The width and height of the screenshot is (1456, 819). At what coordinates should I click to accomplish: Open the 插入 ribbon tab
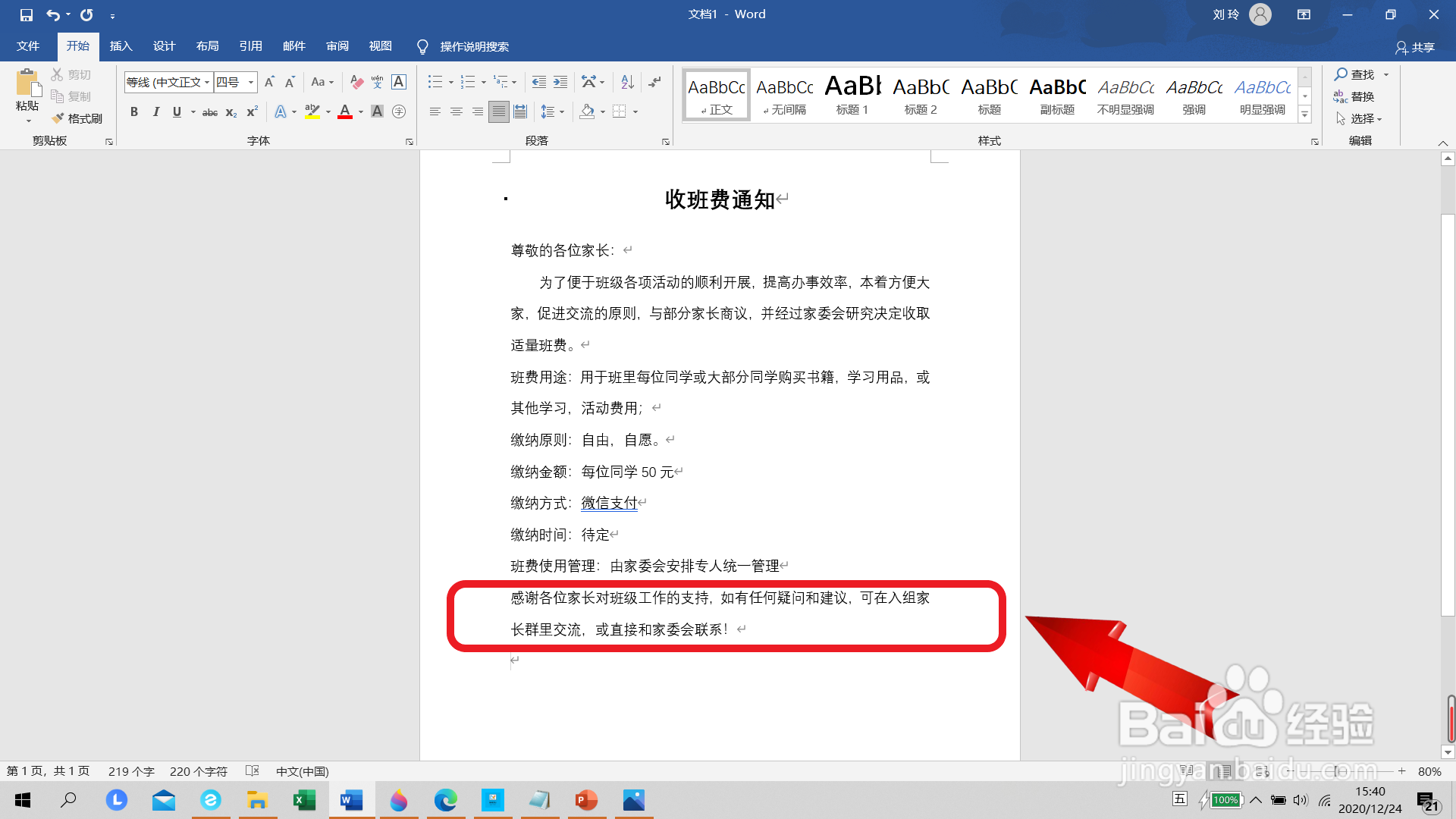121,46
